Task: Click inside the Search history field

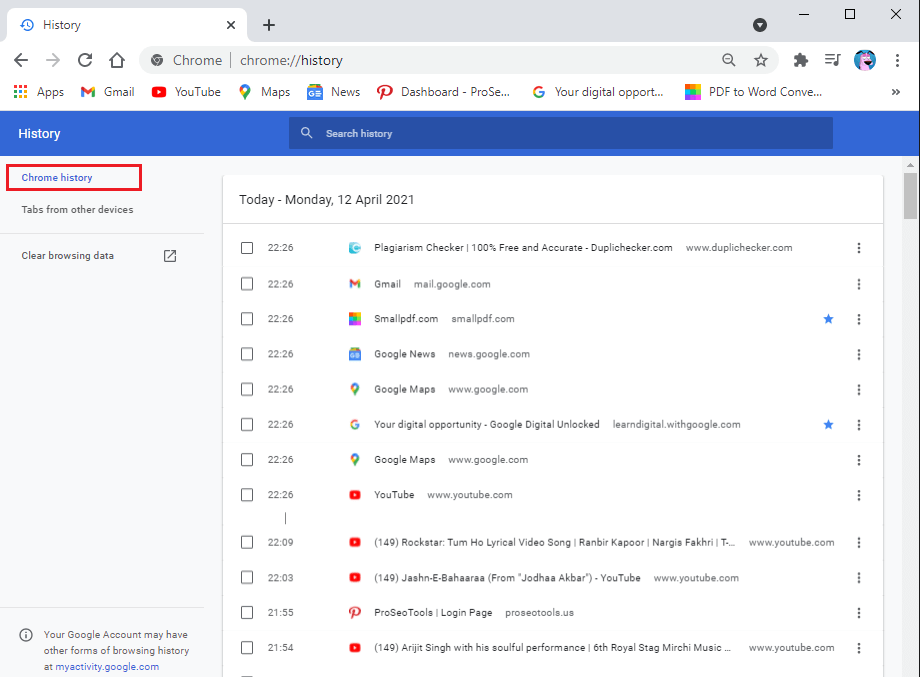Action: point(560,132)
